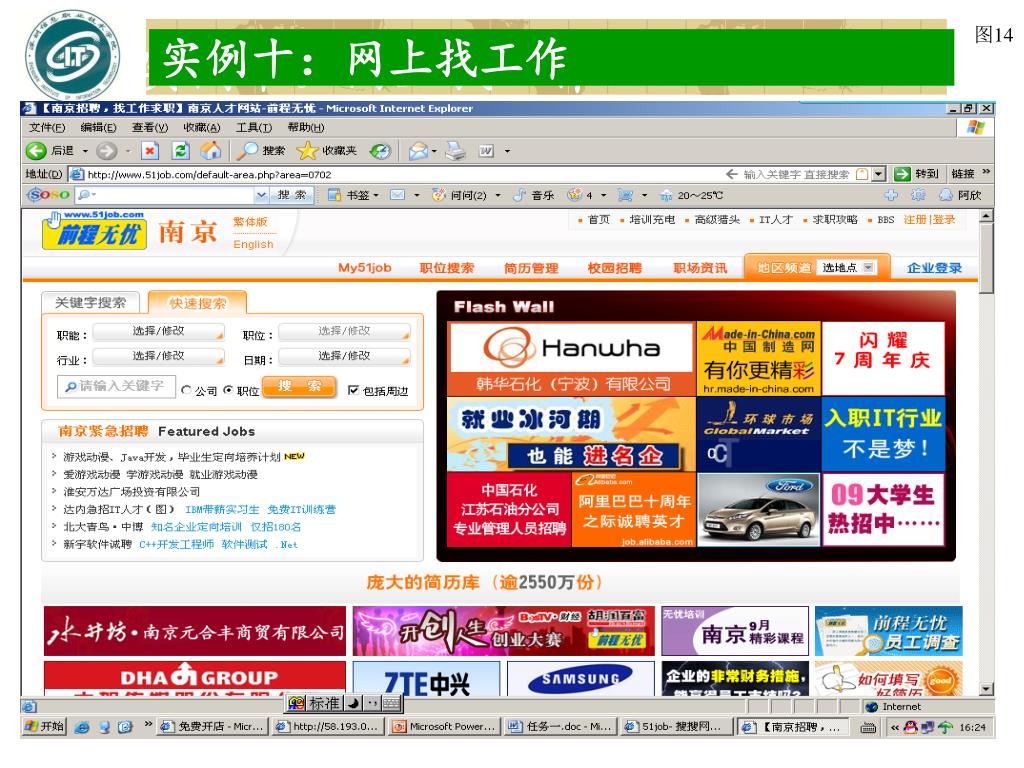The image size is (1024, 768).
Task: Click the SOSO logo on toolbar
Action: [48, 195]
